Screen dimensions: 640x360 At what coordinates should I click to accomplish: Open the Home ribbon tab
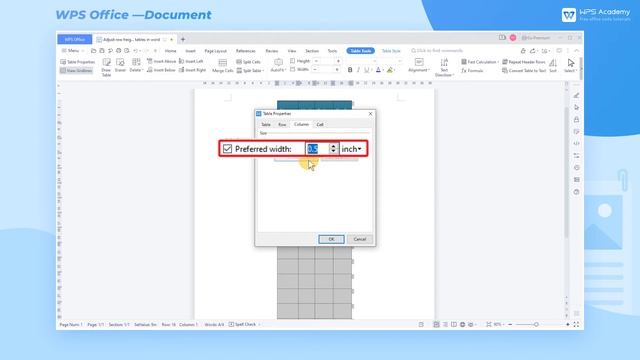171,51
